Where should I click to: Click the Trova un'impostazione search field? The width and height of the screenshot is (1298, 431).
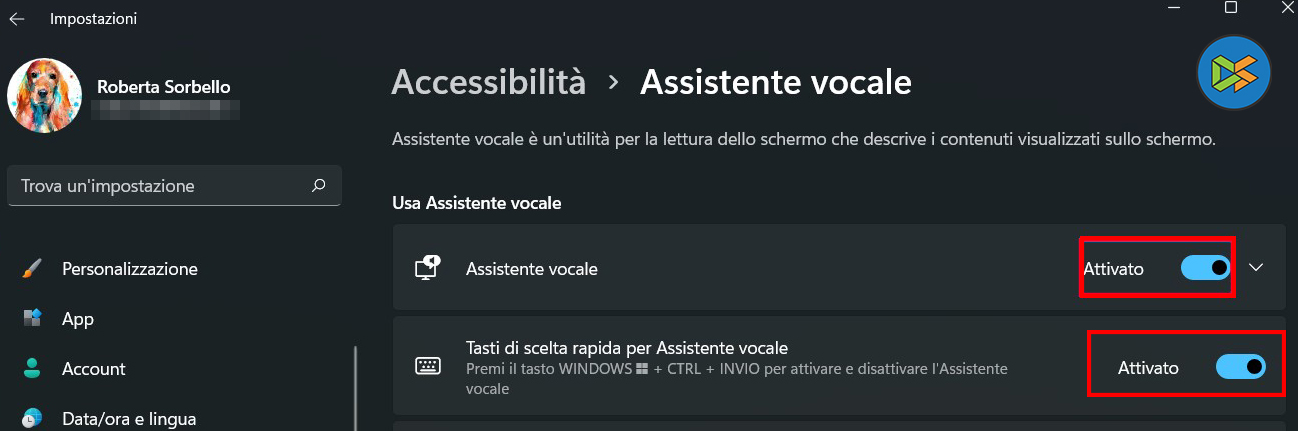[x=160, y=185]
